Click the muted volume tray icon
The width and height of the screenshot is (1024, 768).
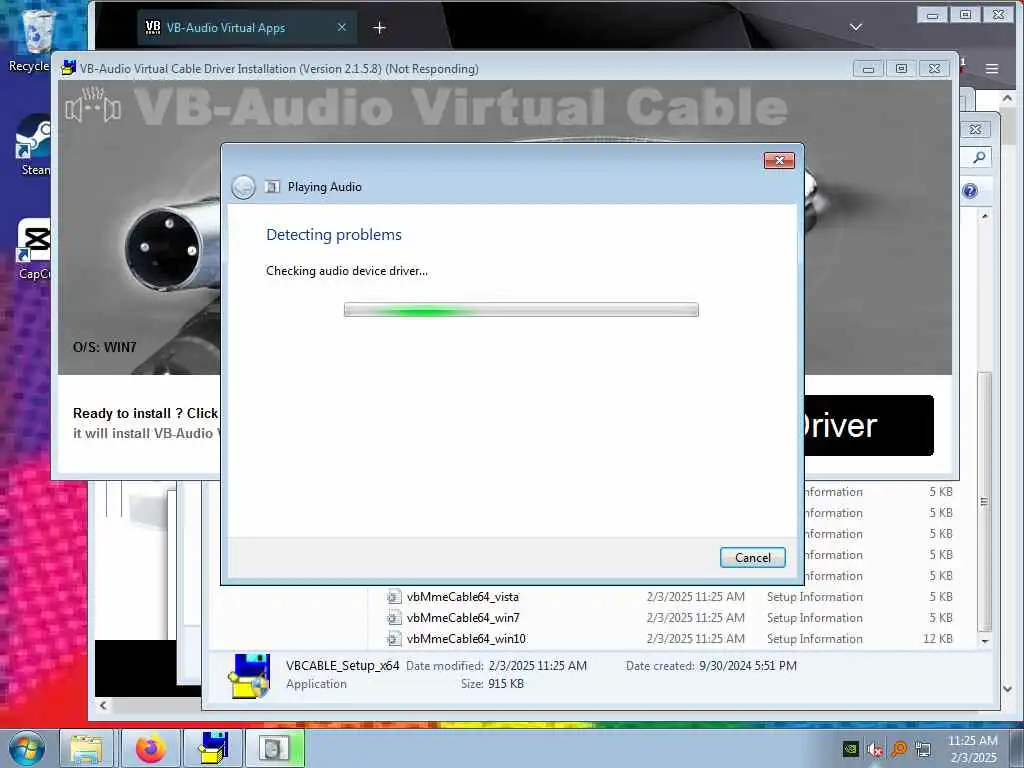tap(875, 749)
